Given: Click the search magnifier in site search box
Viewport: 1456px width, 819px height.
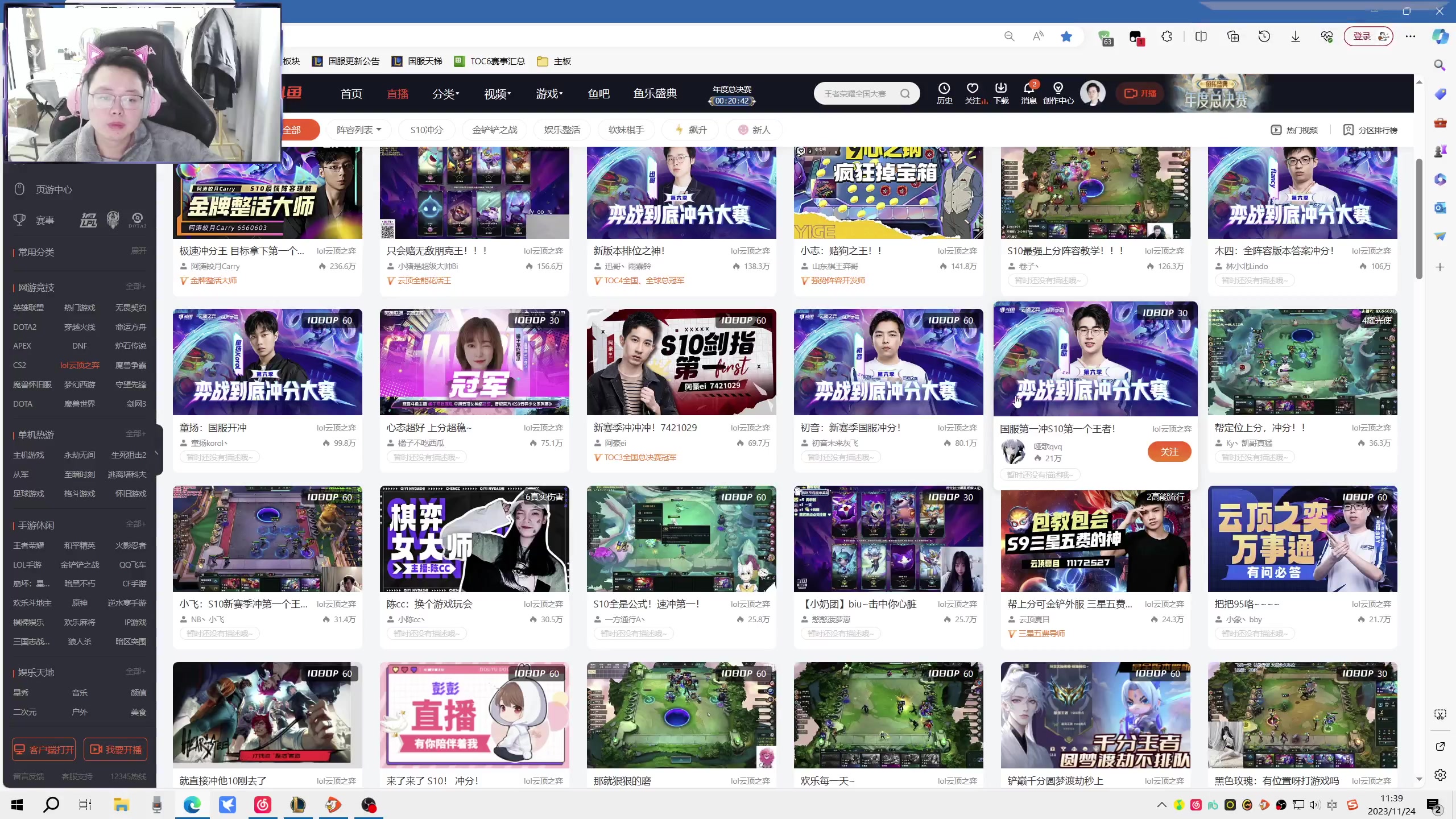Looking at the screenshot, I should (x=905, y=94).
